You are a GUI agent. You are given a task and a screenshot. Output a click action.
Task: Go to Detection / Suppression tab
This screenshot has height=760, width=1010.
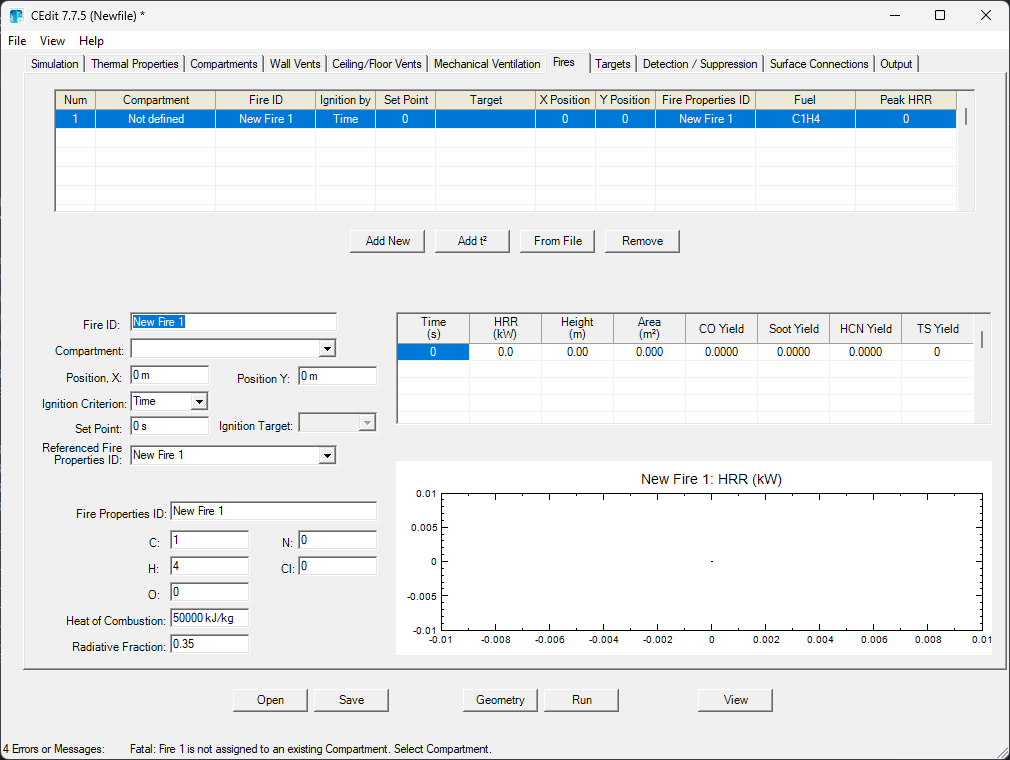pyautogui.click(x=700, y=64)
